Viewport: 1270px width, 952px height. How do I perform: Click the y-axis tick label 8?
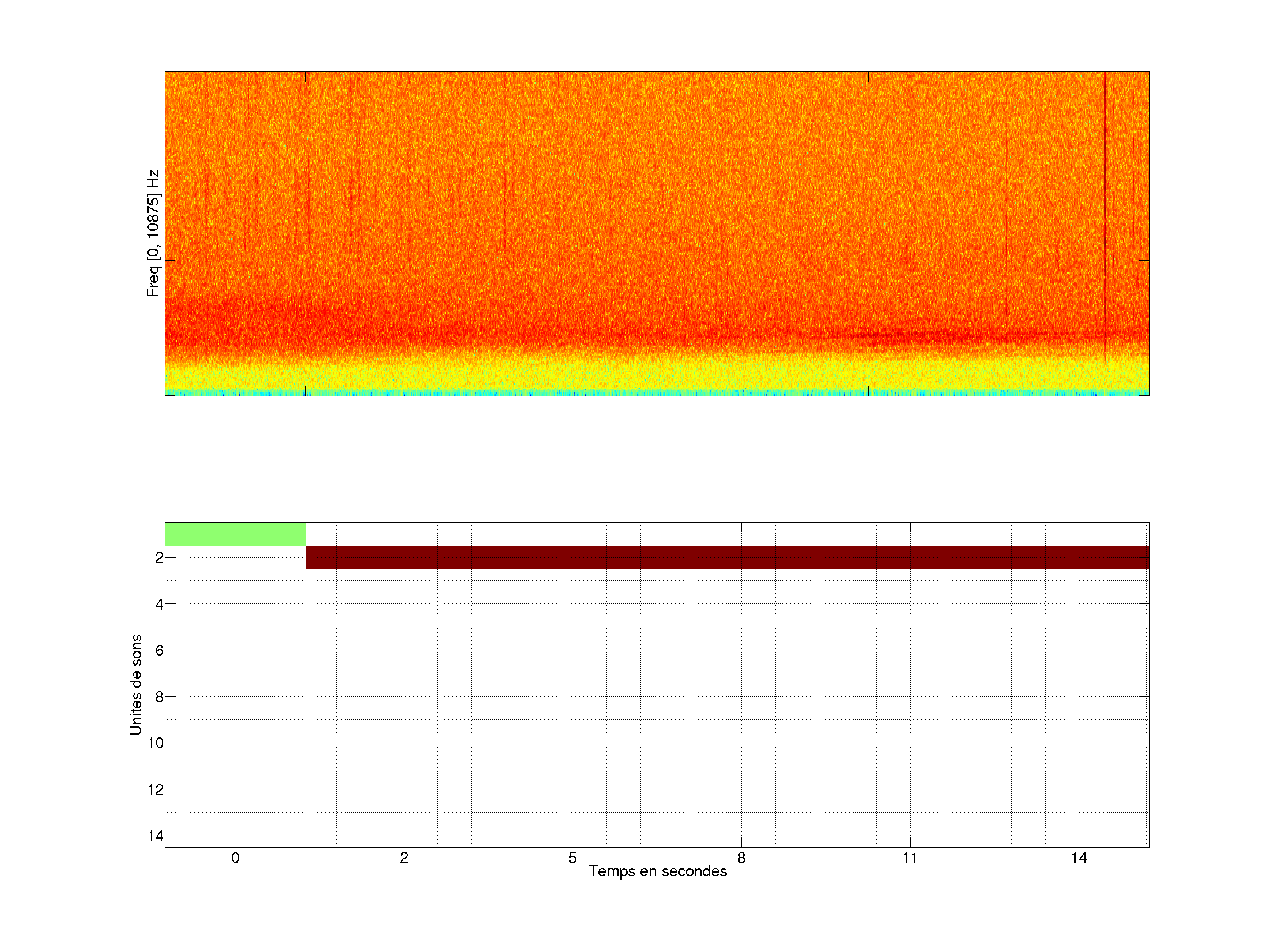point(159,697)
